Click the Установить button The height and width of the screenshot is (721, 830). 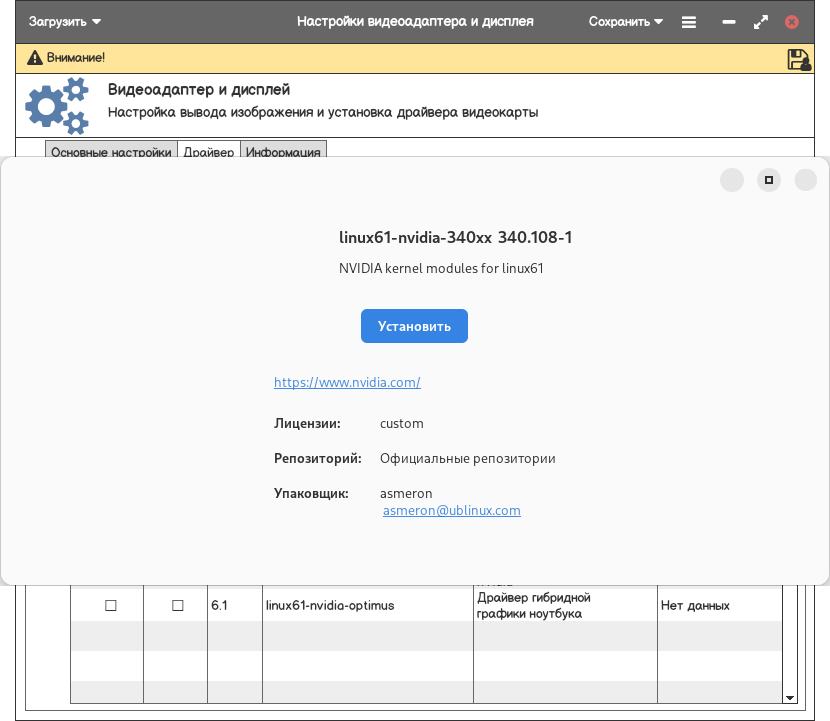pos(414,326)
